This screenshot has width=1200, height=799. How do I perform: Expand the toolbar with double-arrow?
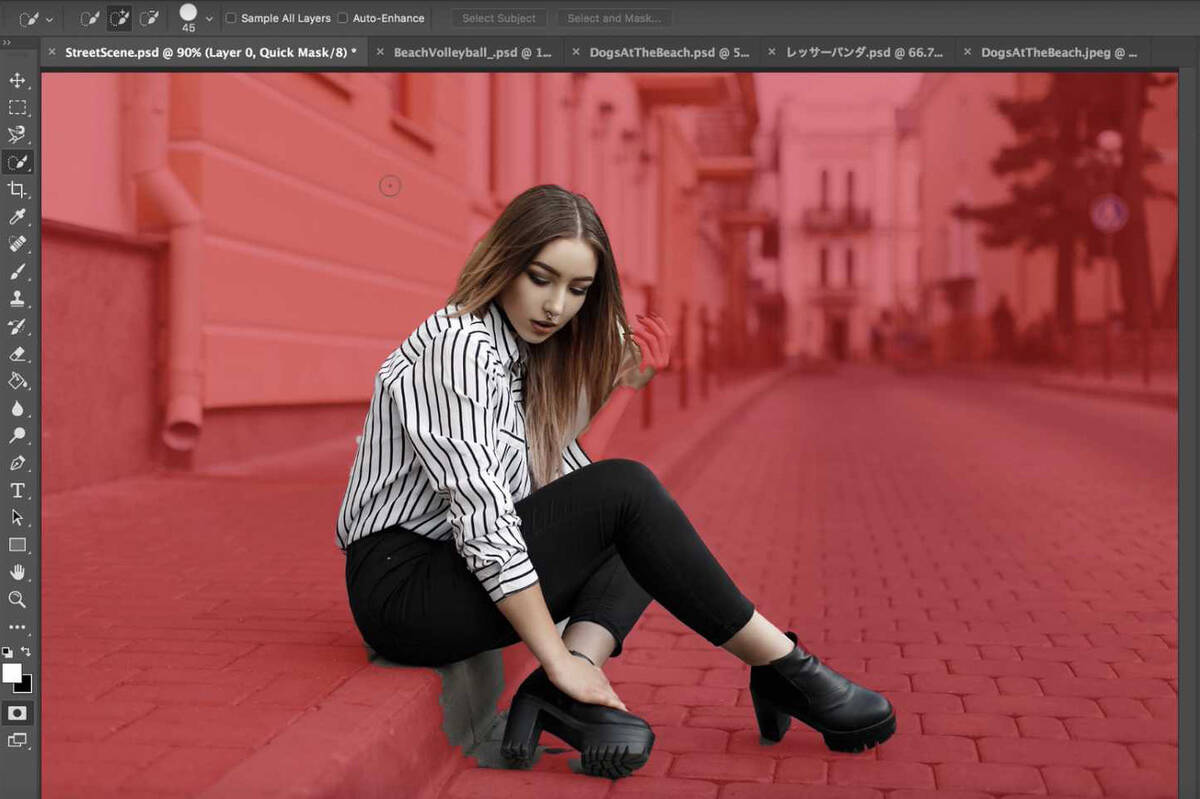click(x=7, y=43)
